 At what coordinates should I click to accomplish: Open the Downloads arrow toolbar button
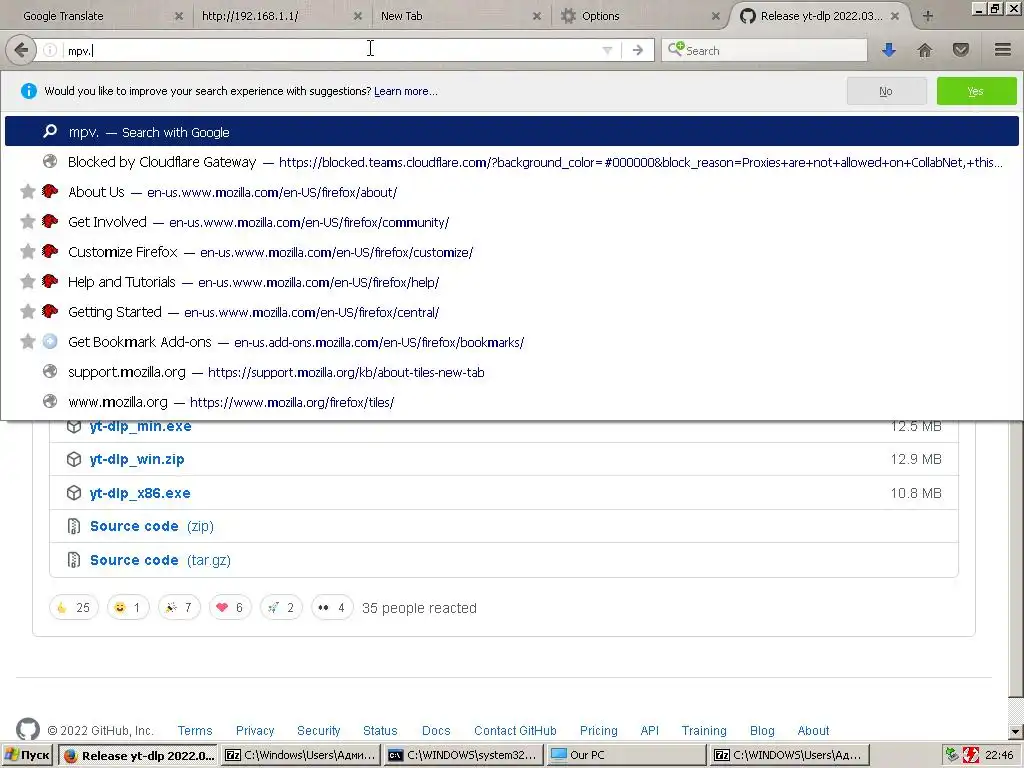[889, 50]
